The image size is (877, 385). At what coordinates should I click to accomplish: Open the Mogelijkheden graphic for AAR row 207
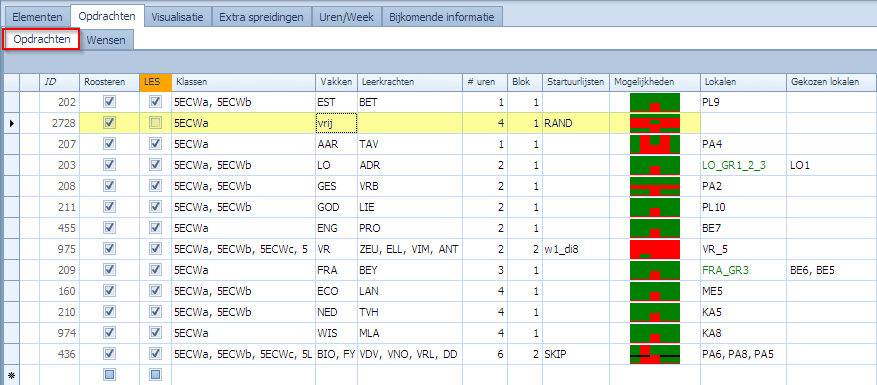(x=654, y=144)
